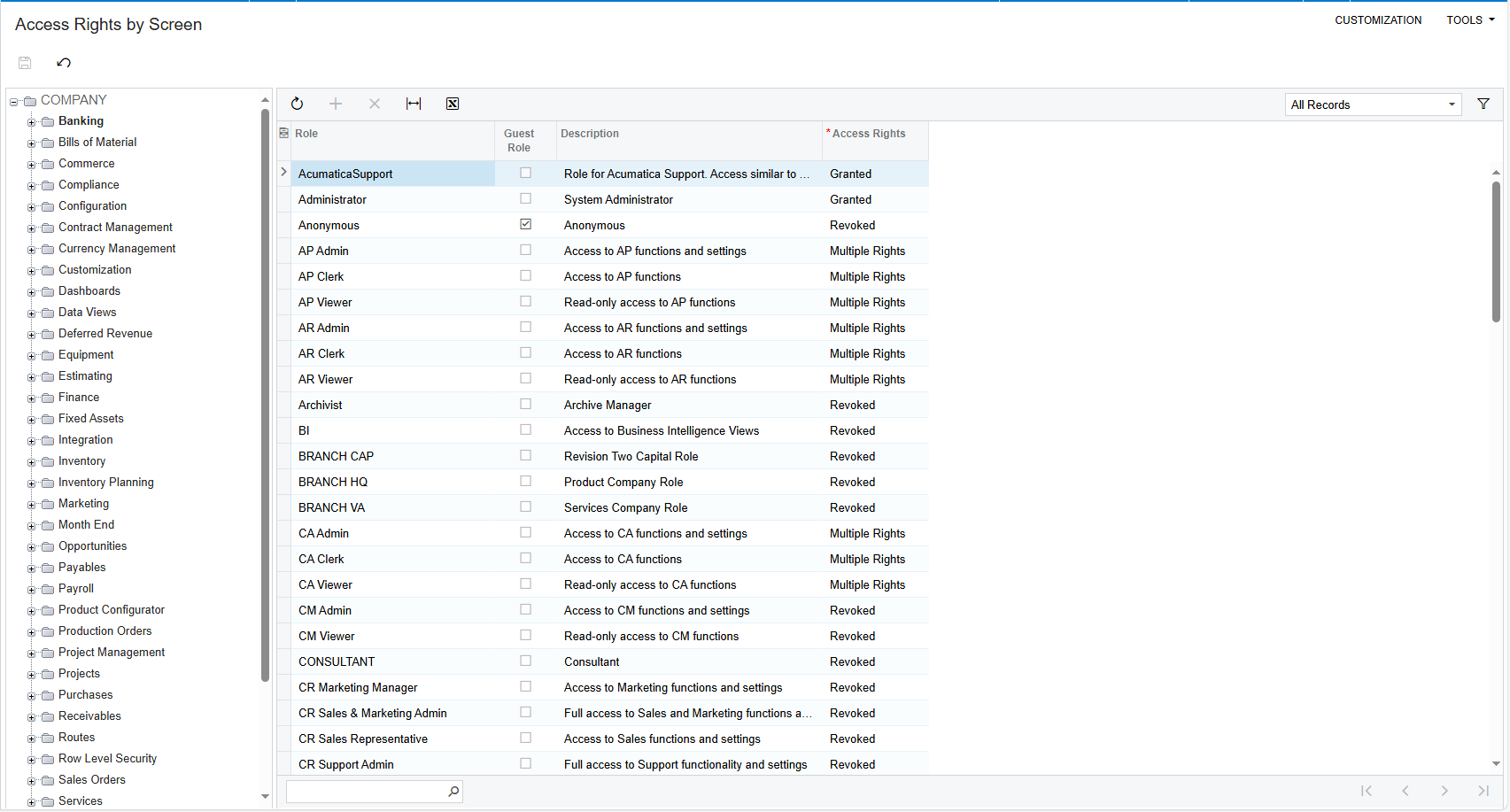
Task: Click the search magnifier icon in grid
Action: point(453,791)
